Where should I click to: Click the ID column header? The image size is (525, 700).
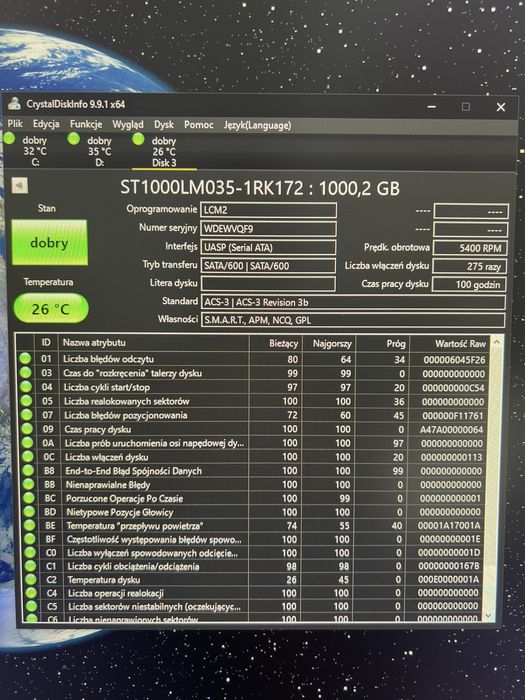[x=46, y=342]
